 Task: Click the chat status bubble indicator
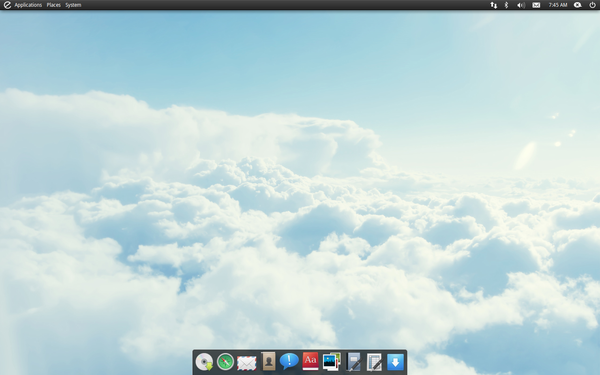click(577, 5)
